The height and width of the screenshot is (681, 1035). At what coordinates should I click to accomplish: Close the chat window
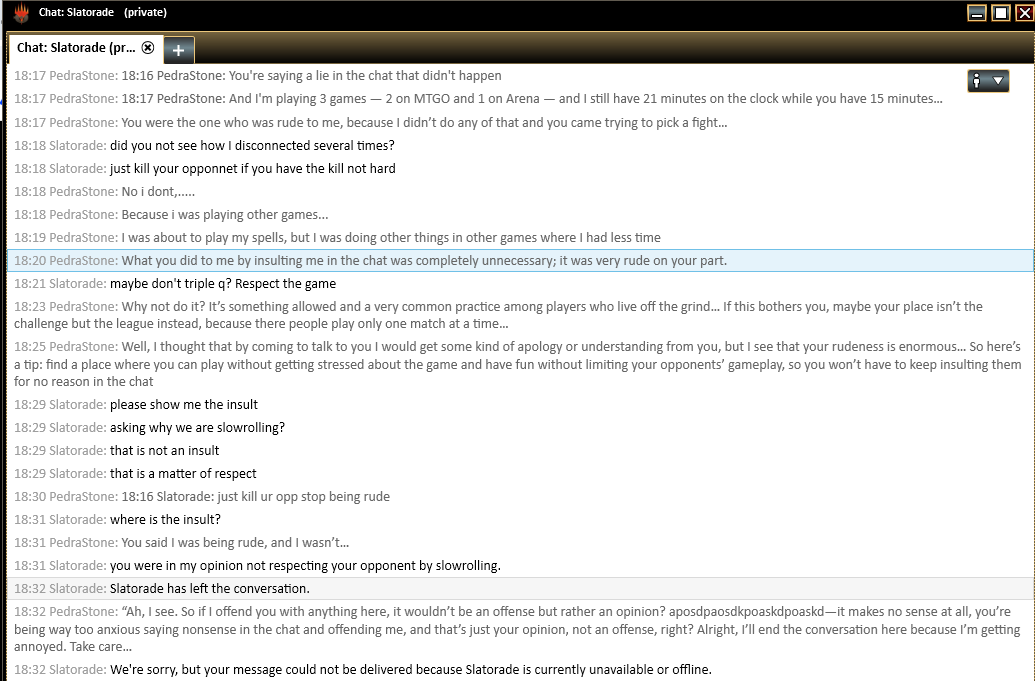point(1024,13)
